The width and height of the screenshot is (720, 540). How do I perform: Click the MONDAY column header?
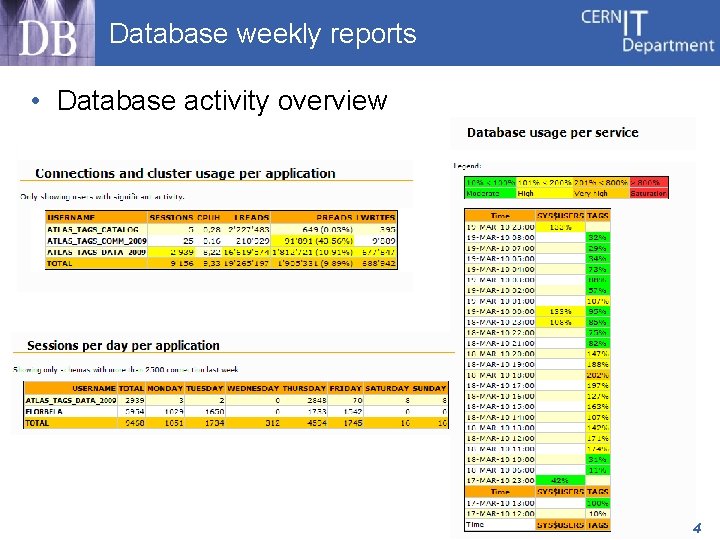(x=165, y=388)
